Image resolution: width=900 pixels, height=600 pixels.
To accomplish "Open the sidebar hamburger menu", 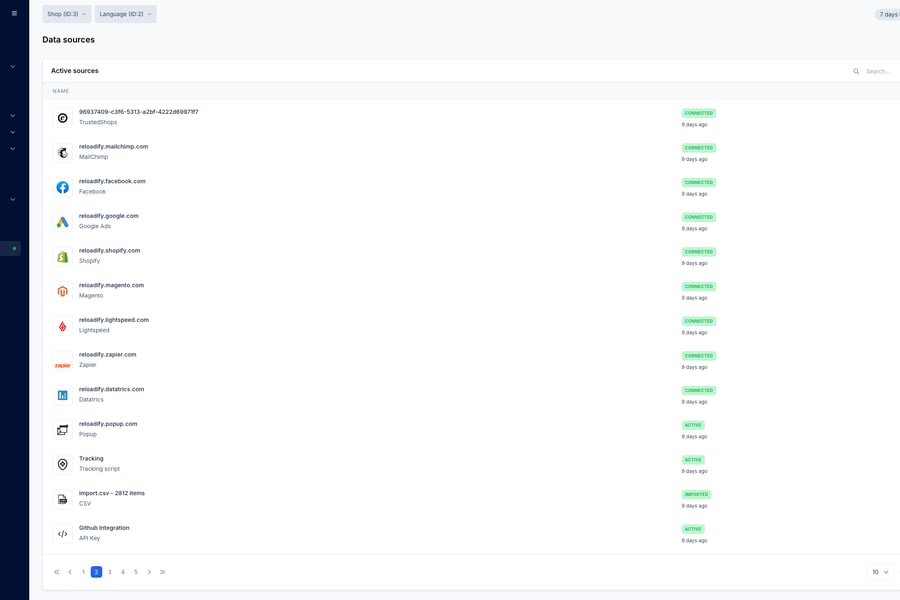I will click(x=12, y=12).
